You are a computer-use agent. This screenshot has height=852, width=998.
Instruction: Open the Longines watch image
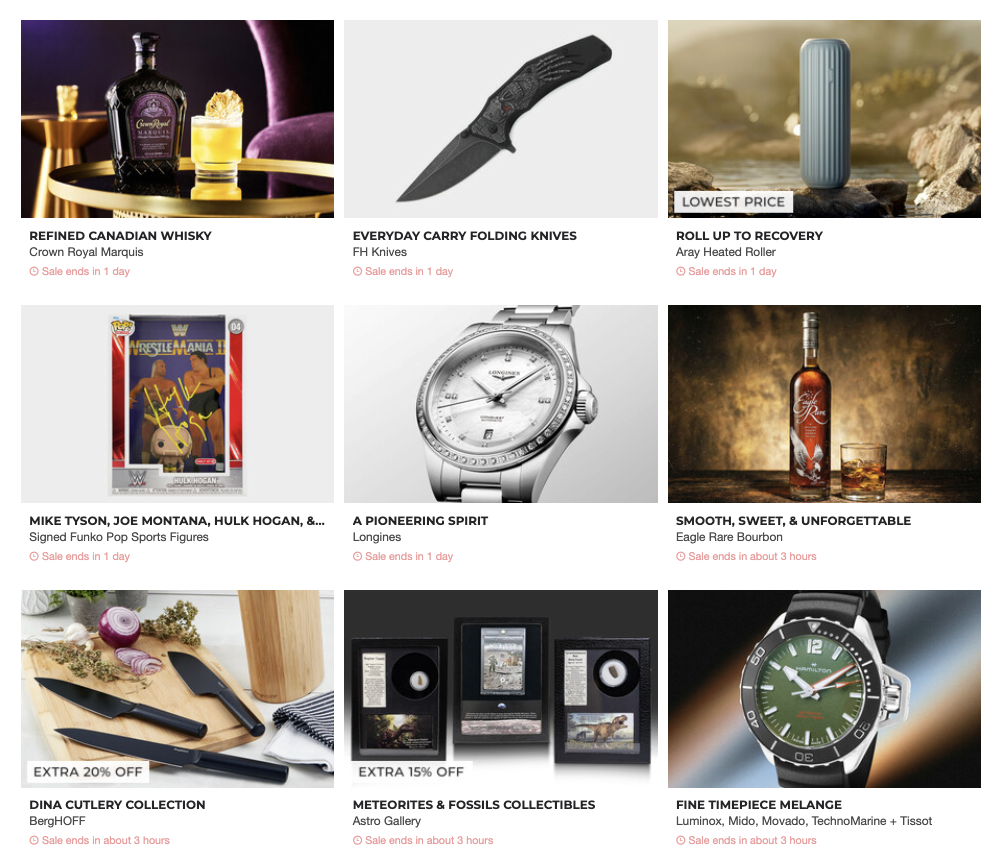click(500, 404)
